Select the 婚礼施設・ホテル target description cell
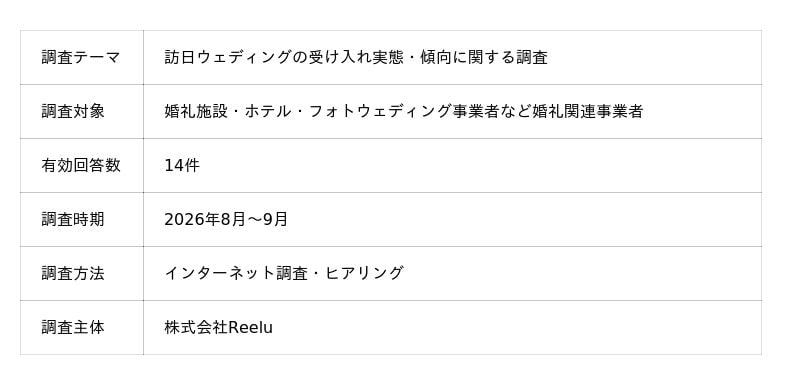The image size is (800, 385). pos(453,112)
